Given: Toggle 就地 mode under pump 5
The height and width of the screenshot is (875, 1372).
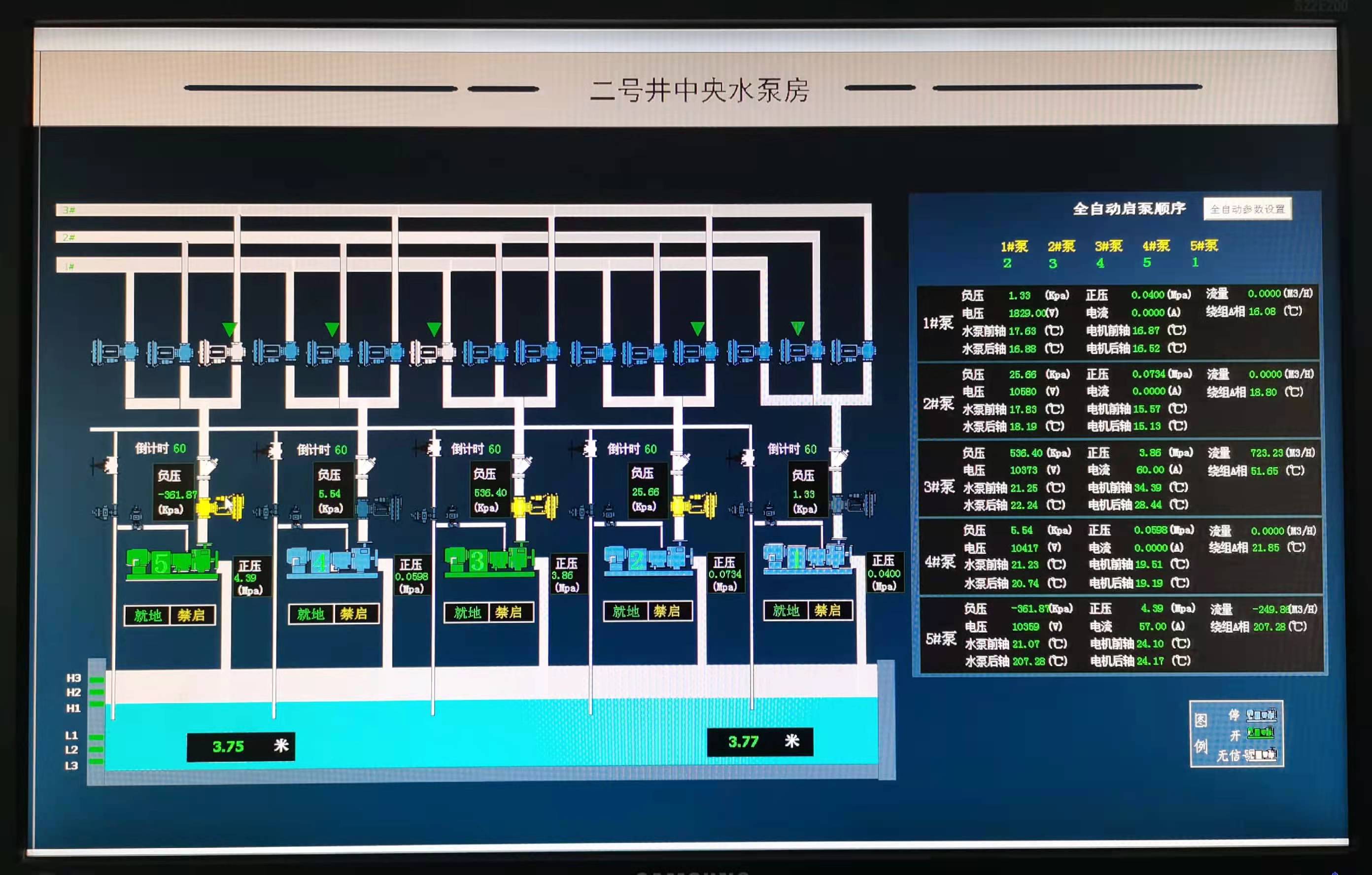Looking at the screenshot, I should click(147, 615).
